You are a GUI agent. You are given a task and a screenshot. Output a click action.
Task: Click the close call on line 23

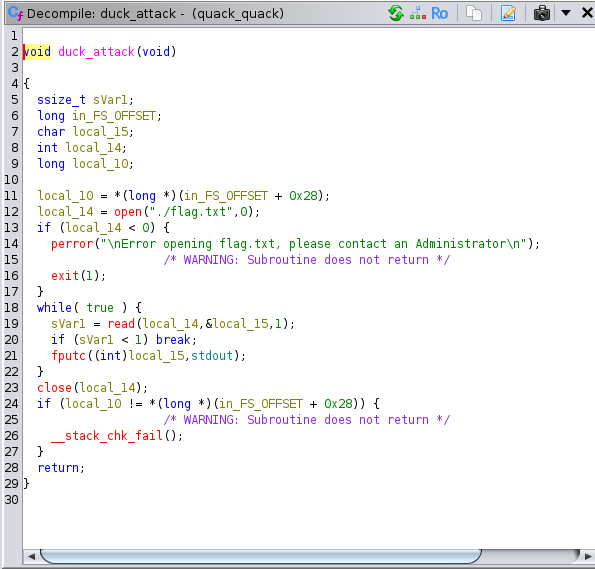coord(54,388)
